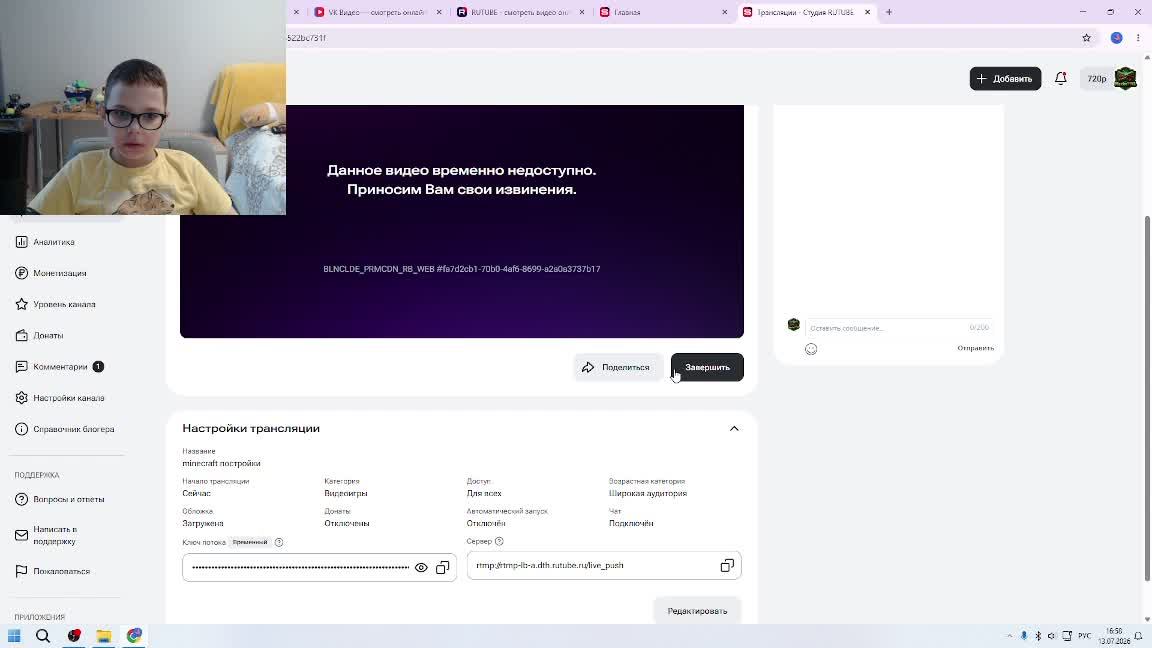Click the Редактировать button

[697, 611]
